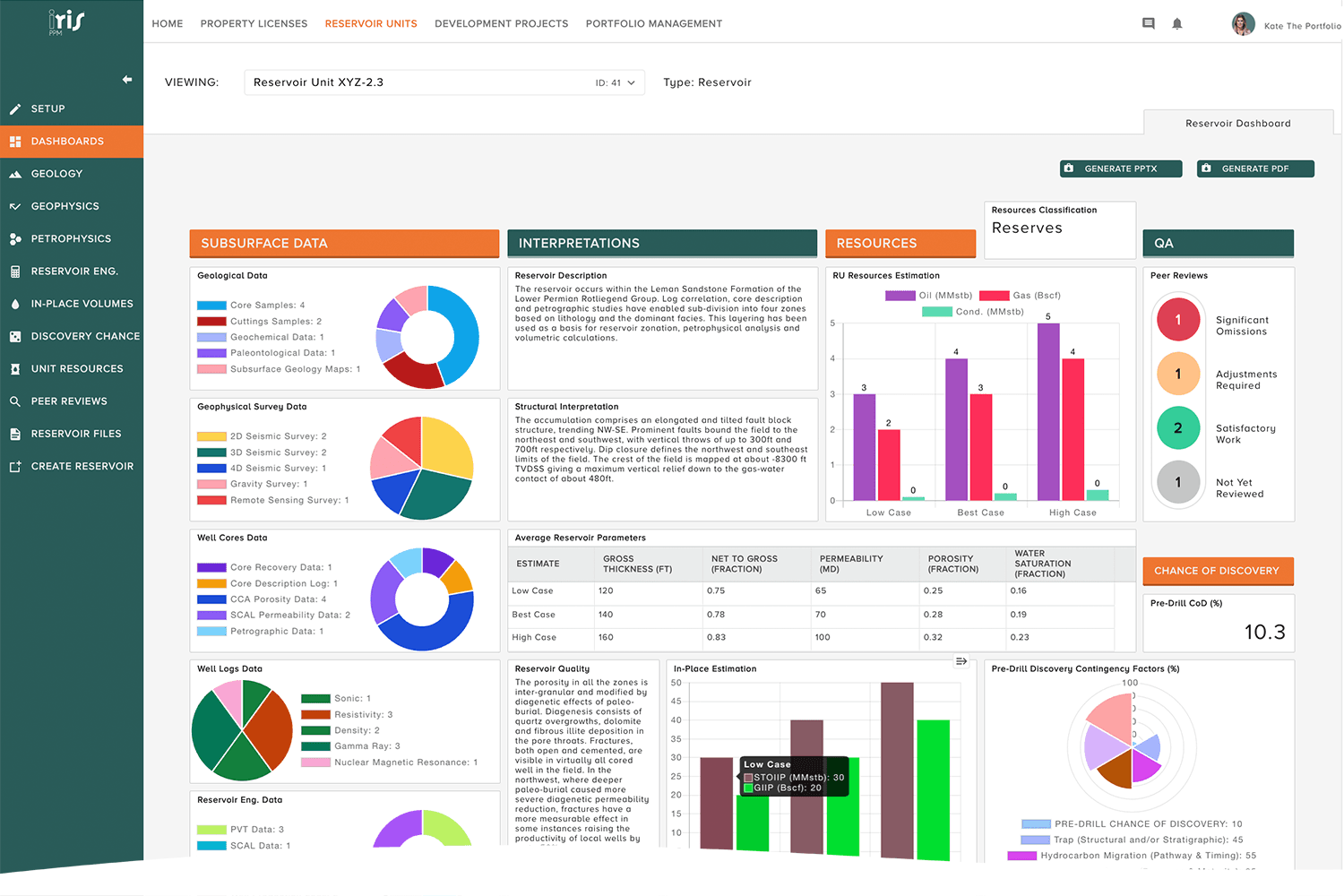The image size is (1344, 896).
Task: Open the chat messages icon
Action: 1148,24
